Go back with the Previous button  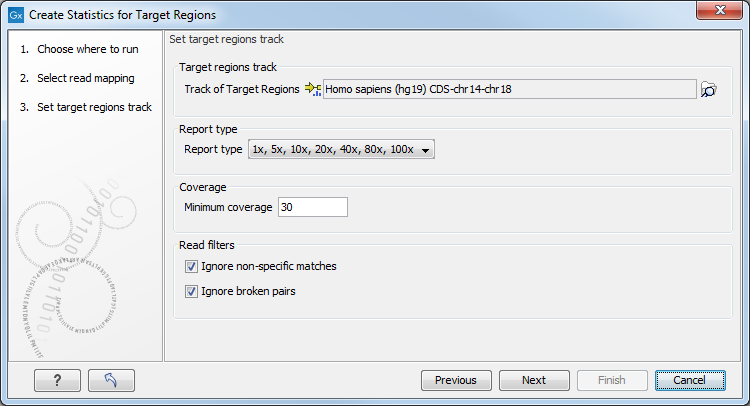pyautogui.click(x=456, y=380)
